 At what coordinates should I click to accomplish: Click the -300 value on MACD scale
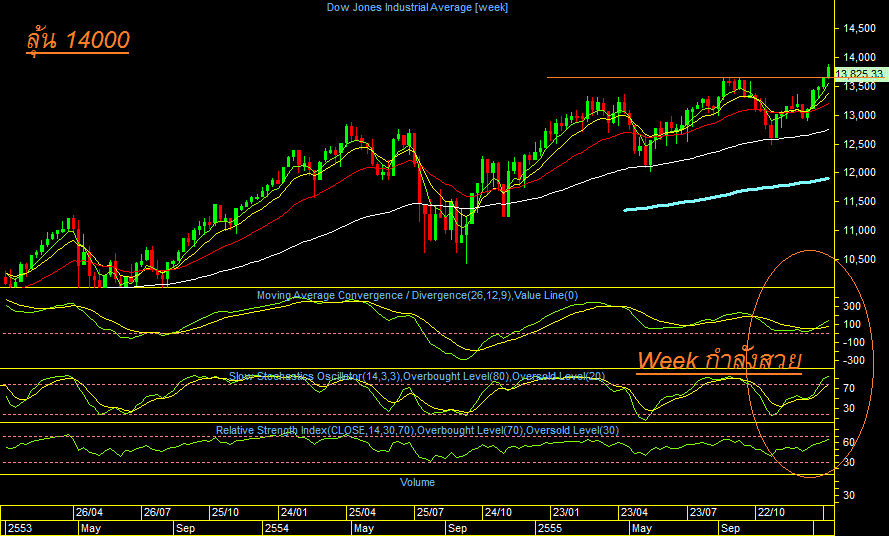(854, 361)
